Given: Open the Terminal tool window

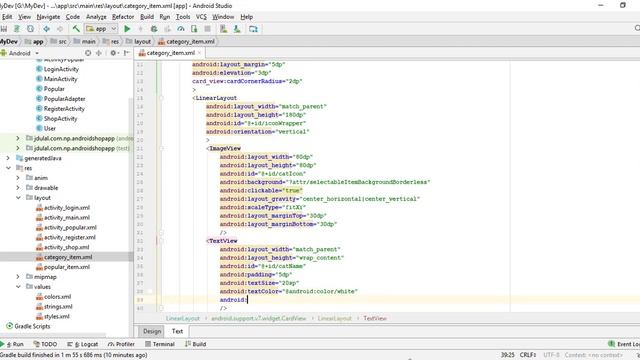Looking at the screenshot, I should click(160, 344).
